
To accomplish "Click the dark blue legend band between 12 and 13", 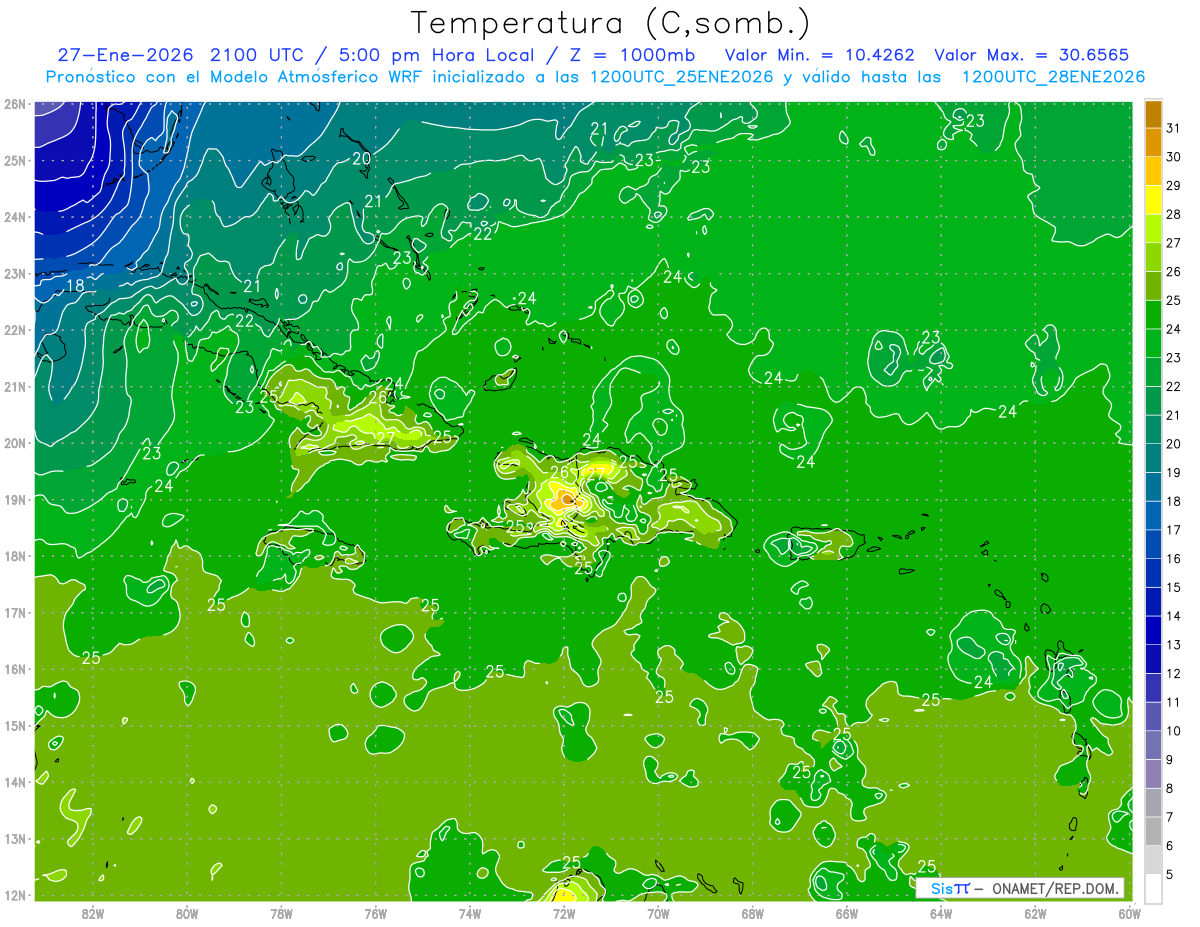I will [1153, 658].
